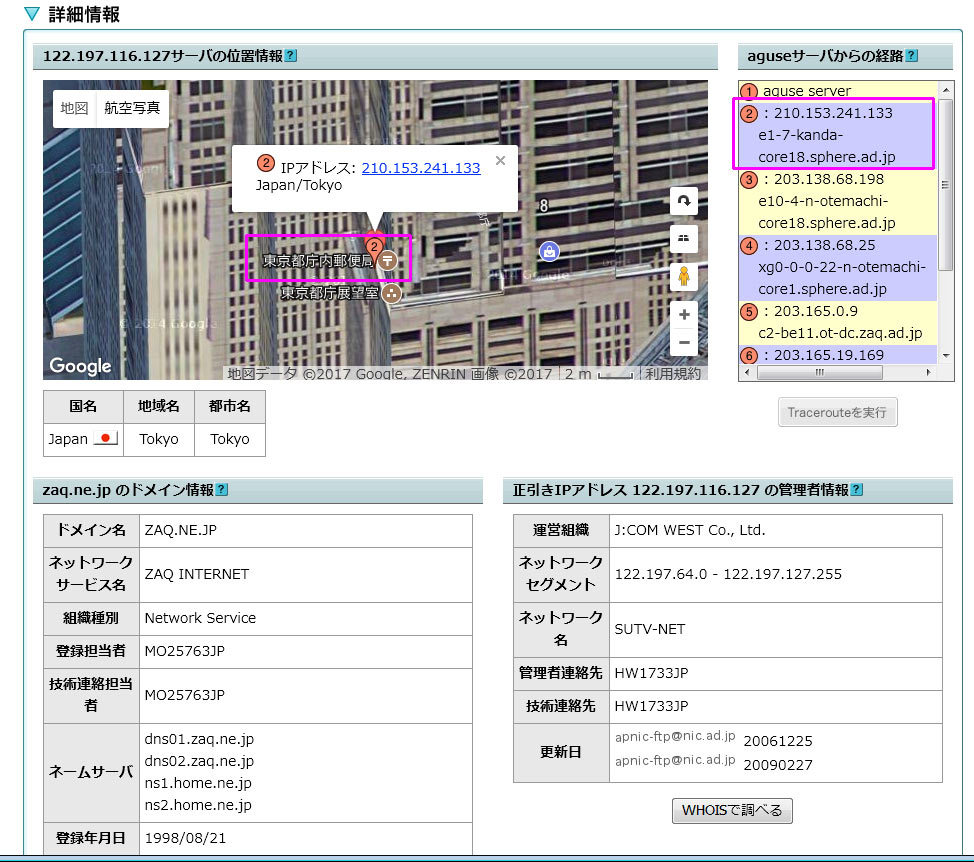Viewport: 974px width, 862px height.
Task: Click name server dns01.zaq.ne.jp
Action: click(x=199, y=739)
